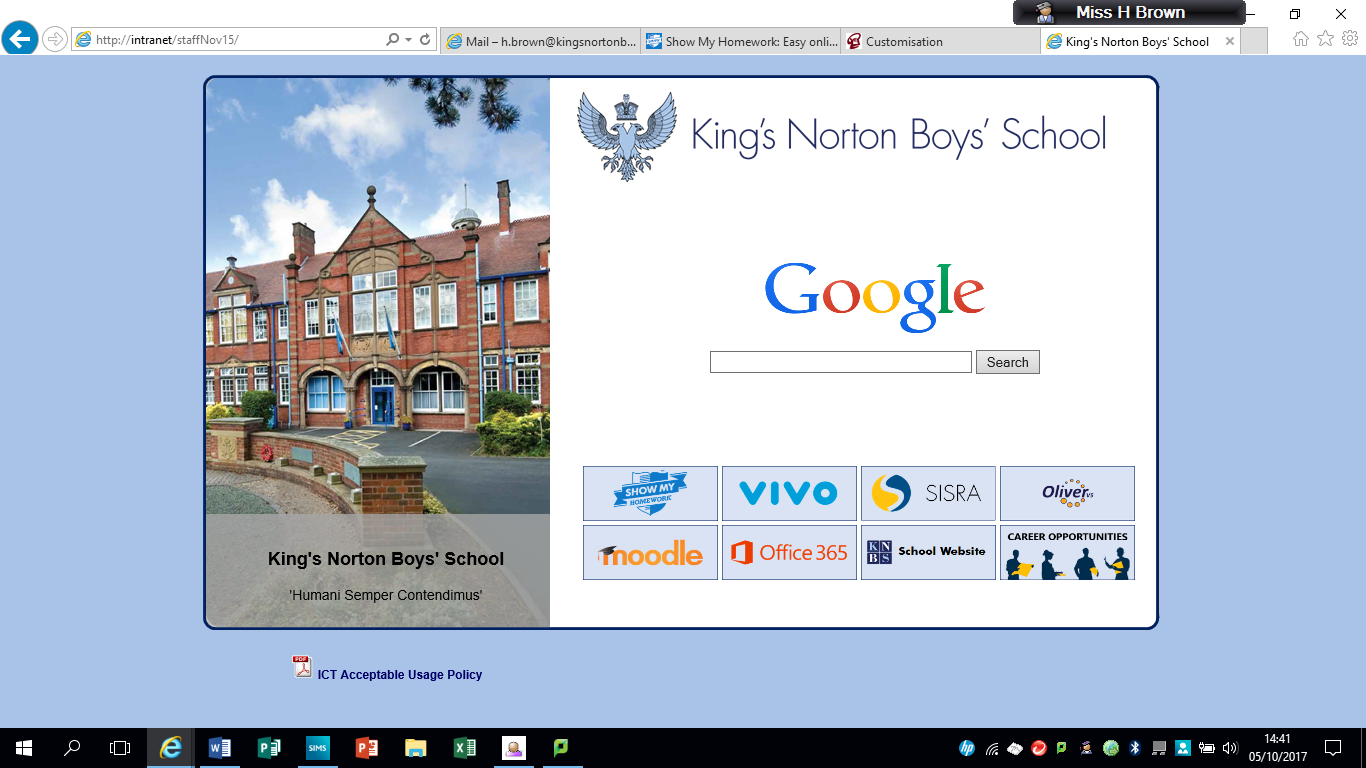This screenshot has height=768, width=1366.
Task: Click the Google logo
Action: click(875, 296)
